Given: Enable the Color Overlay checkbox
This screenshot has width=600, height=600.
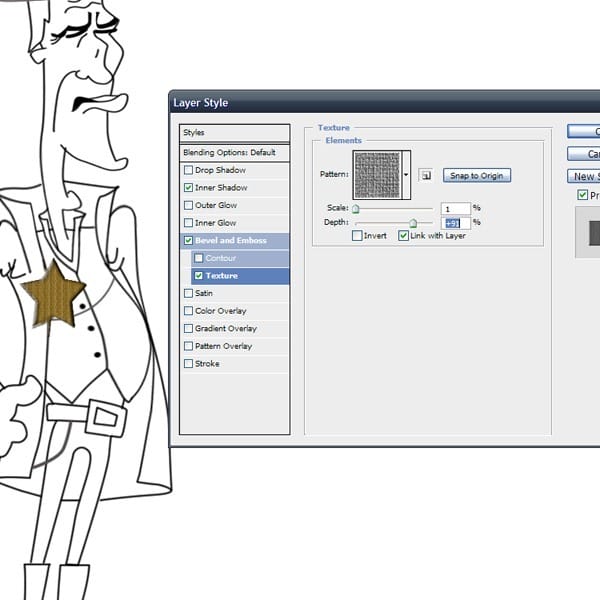Looking at the screenshot, I should point(188,311).
